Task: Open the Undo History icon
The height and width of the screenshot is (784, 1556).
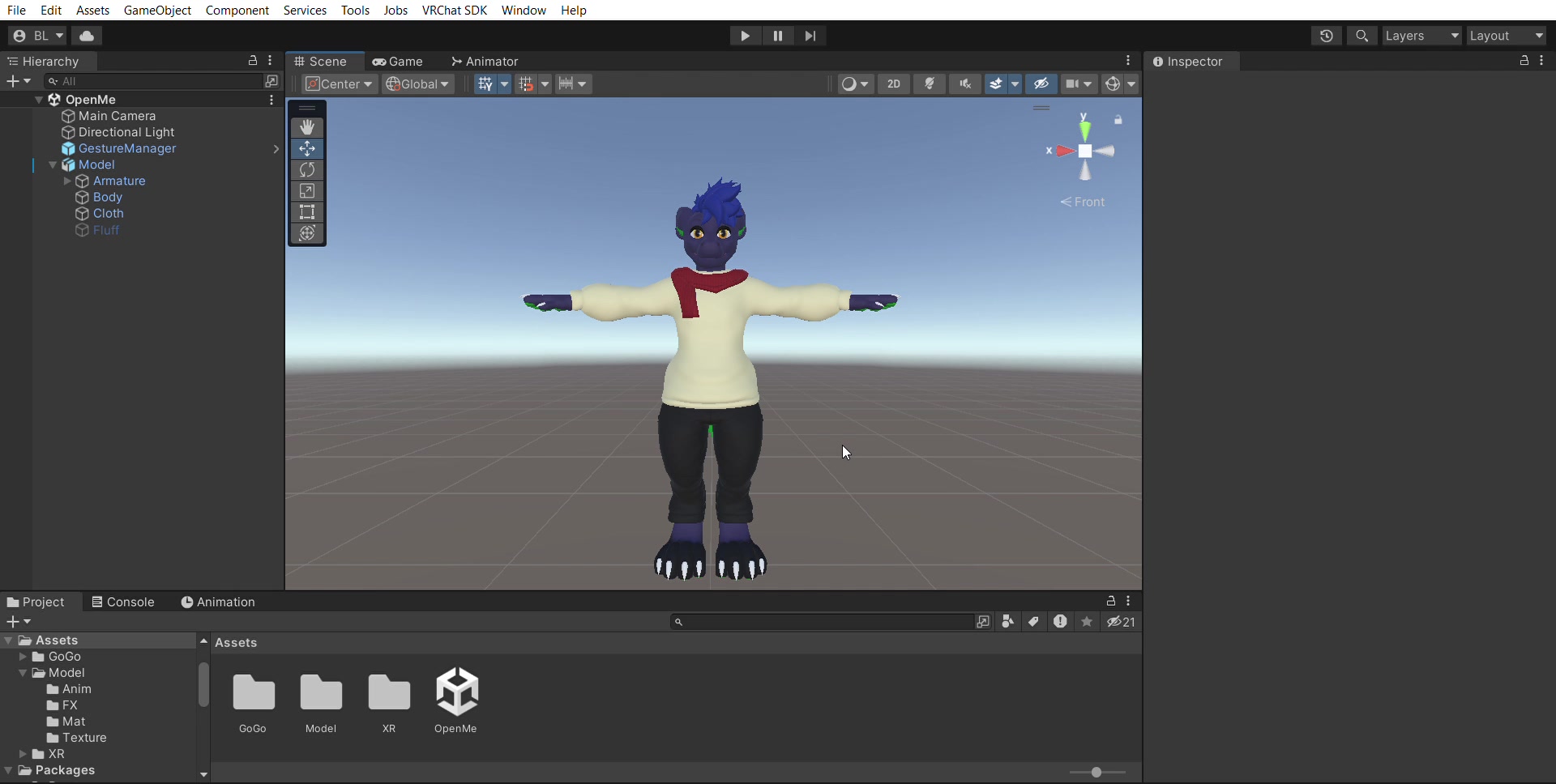Action: tap(1327, 36)
